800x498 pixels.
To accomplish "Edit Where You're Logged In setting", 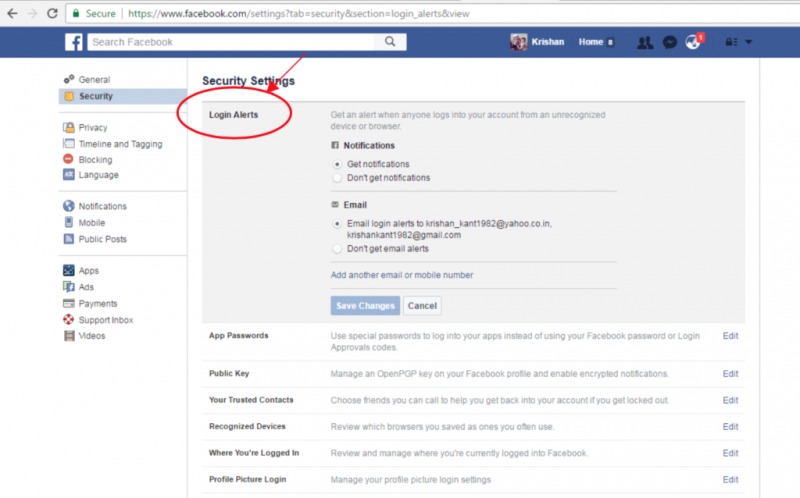I will (731, 453).
